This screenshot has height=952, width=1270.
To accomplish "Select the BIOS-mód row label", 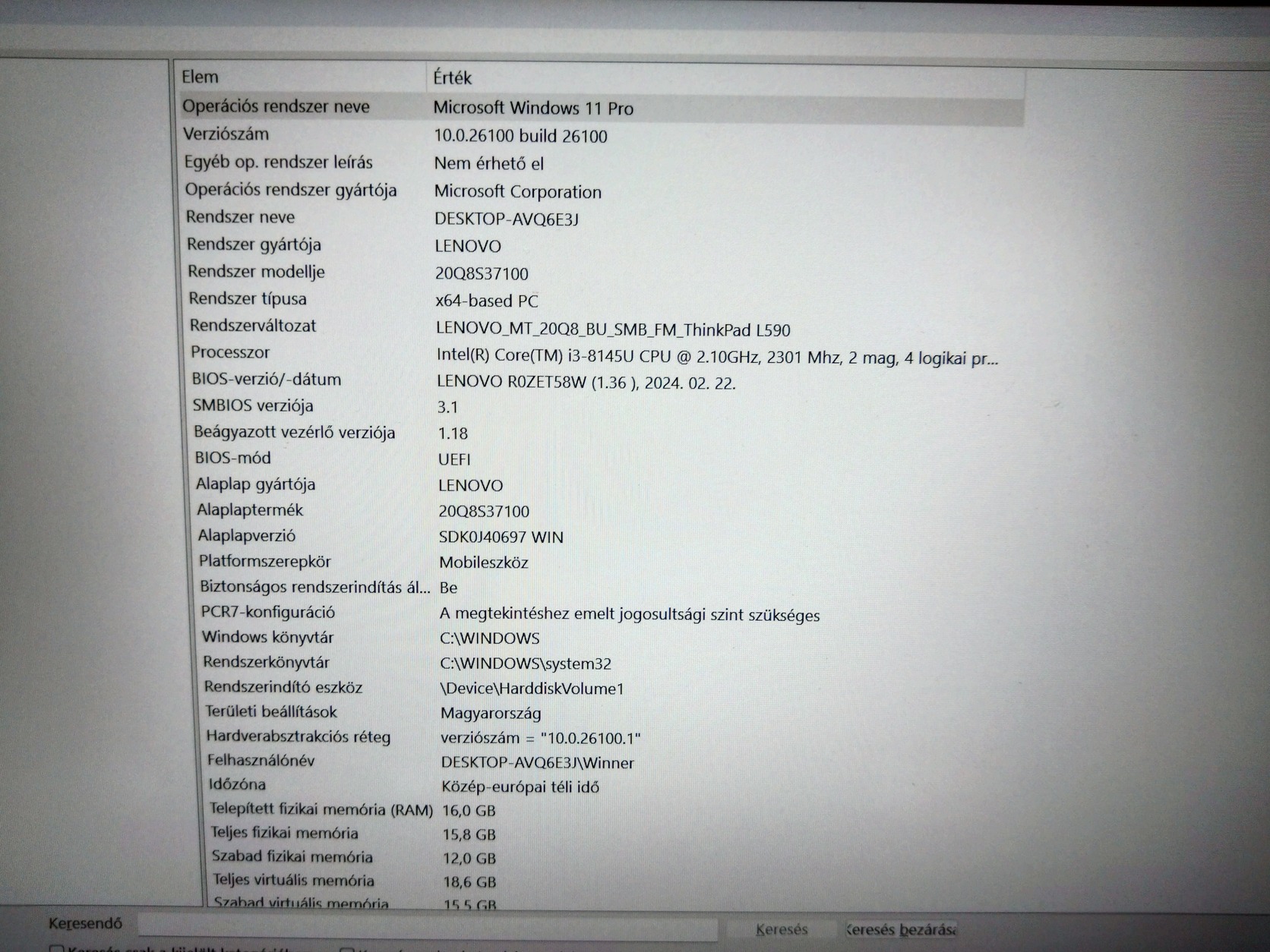I will tap(232, 458).
